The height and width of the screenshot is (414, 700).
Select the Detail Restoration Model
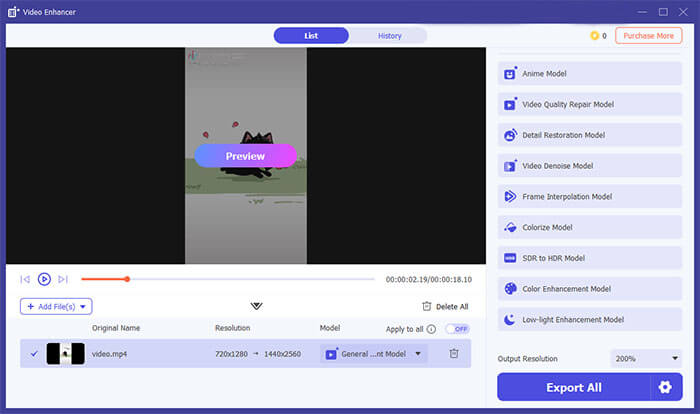point(589,135)
